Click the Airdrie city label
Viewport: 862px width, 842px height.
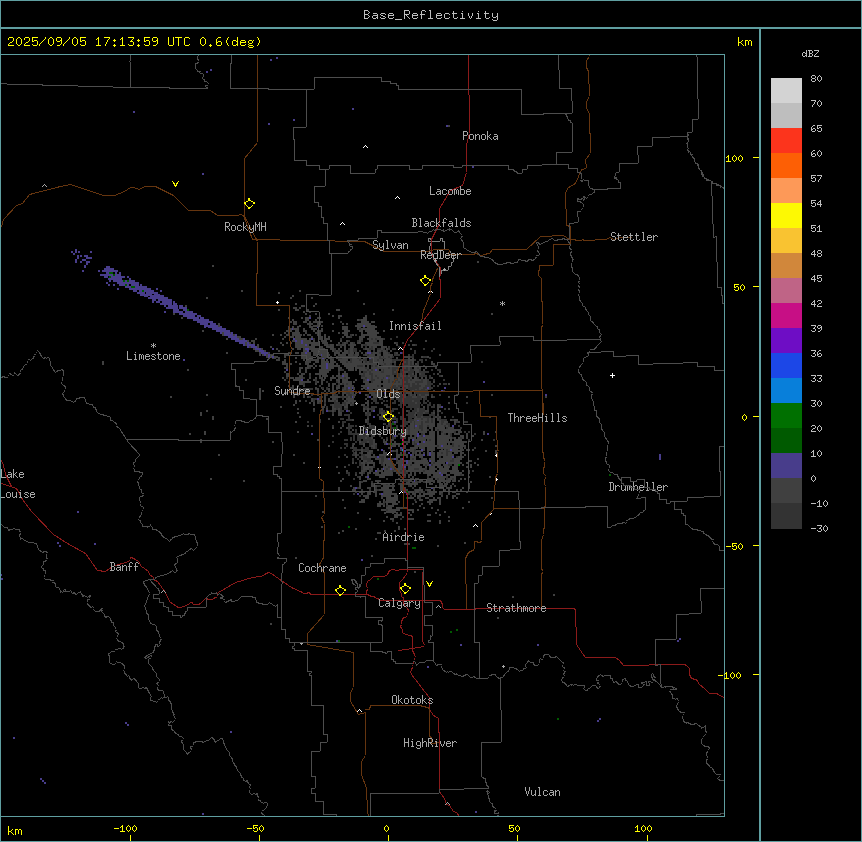403,537
